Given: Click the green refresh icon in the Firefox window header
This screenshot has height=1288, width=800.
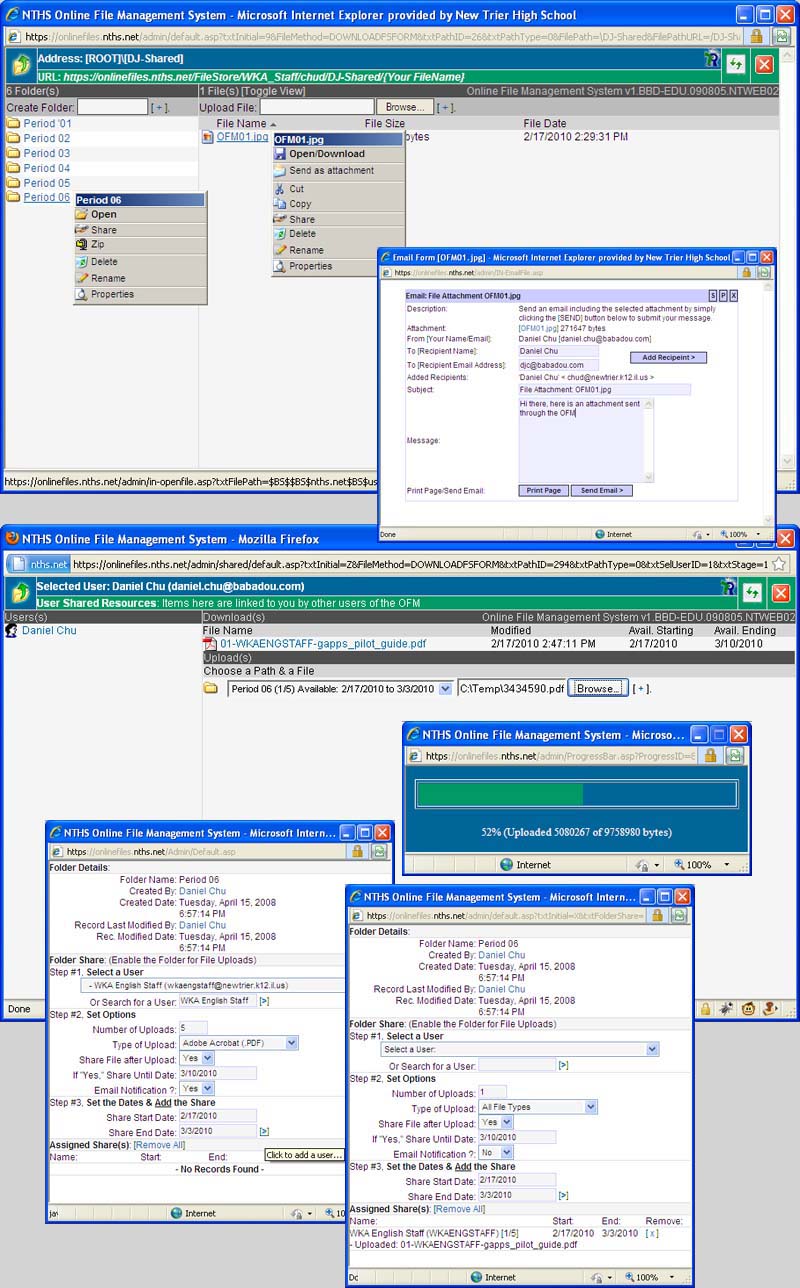Looking at the screenshot, I should tap(754, 594).
